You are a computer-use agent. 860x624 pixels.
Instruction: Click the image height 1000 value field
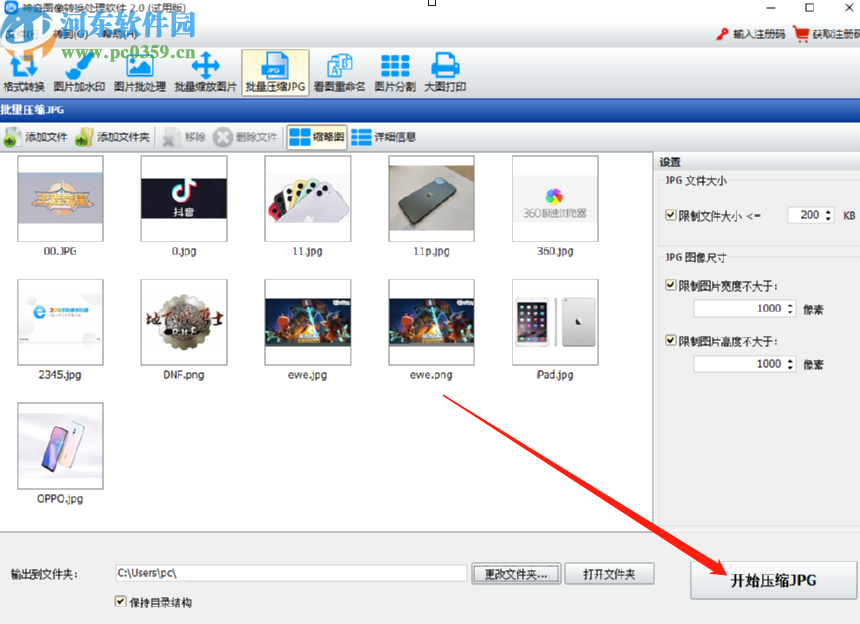(x=739, y=364)
